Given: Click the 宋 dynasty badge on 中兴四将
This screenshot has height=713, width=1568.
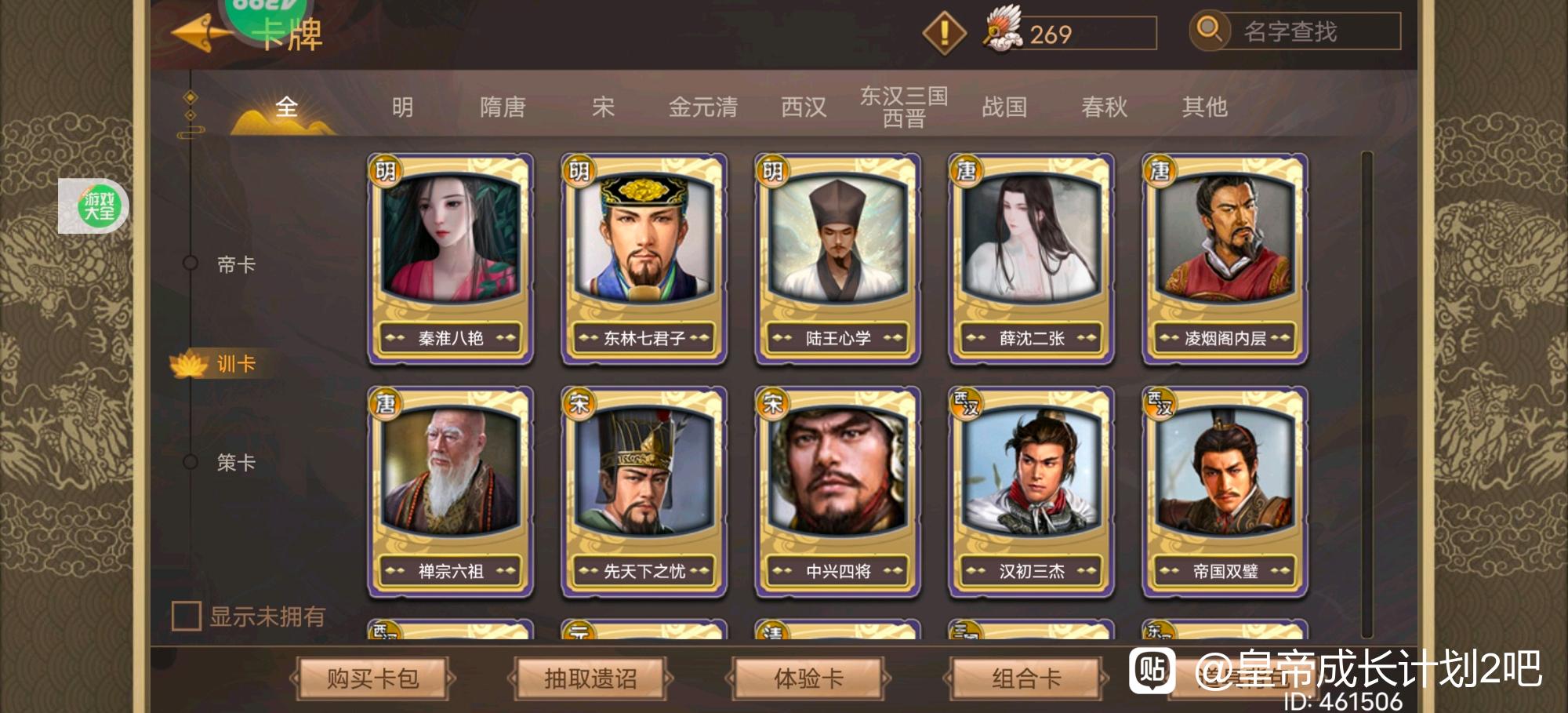Looking at the screenshot, I should (x=772, y=404).
